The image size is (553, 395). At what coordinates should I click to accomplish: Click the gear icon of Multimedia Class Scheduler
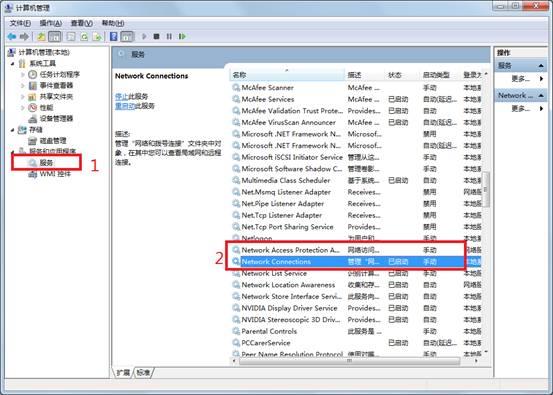click(x=236, y=180)
